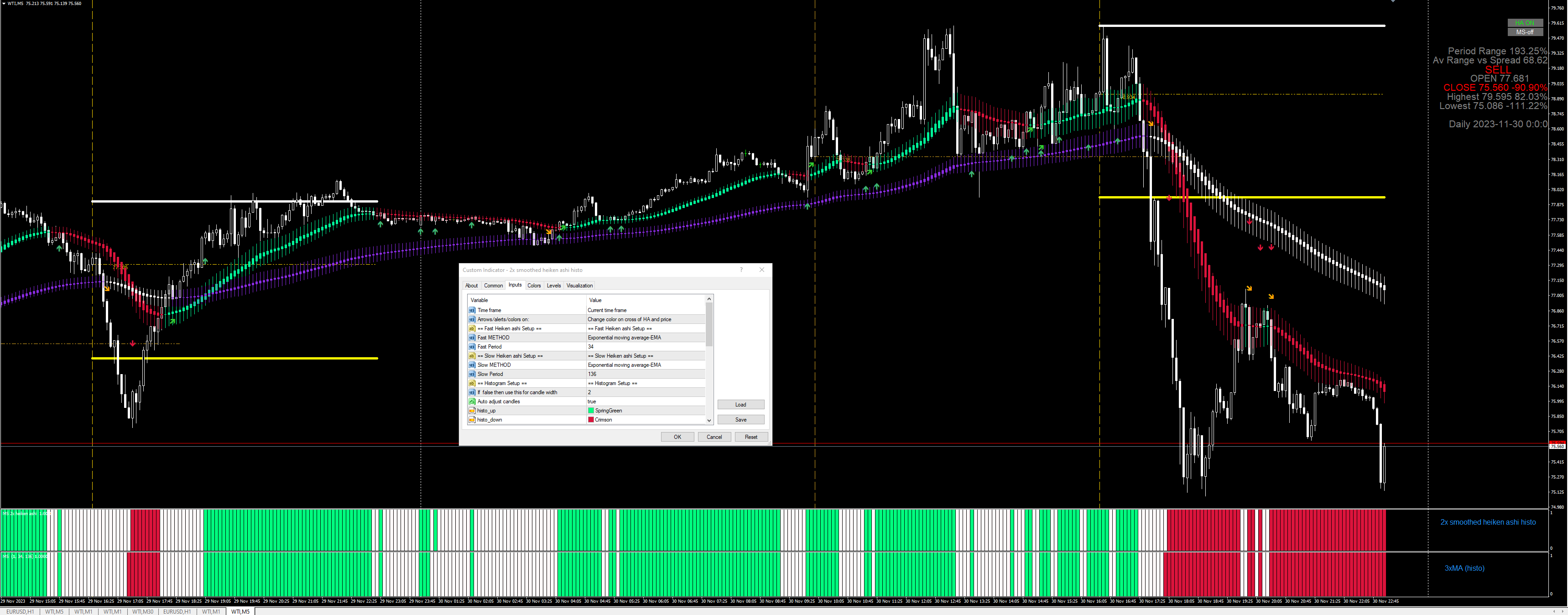Click the dialog help question mark
This screenshot has height=615, width=1568.
click(741, 270)
